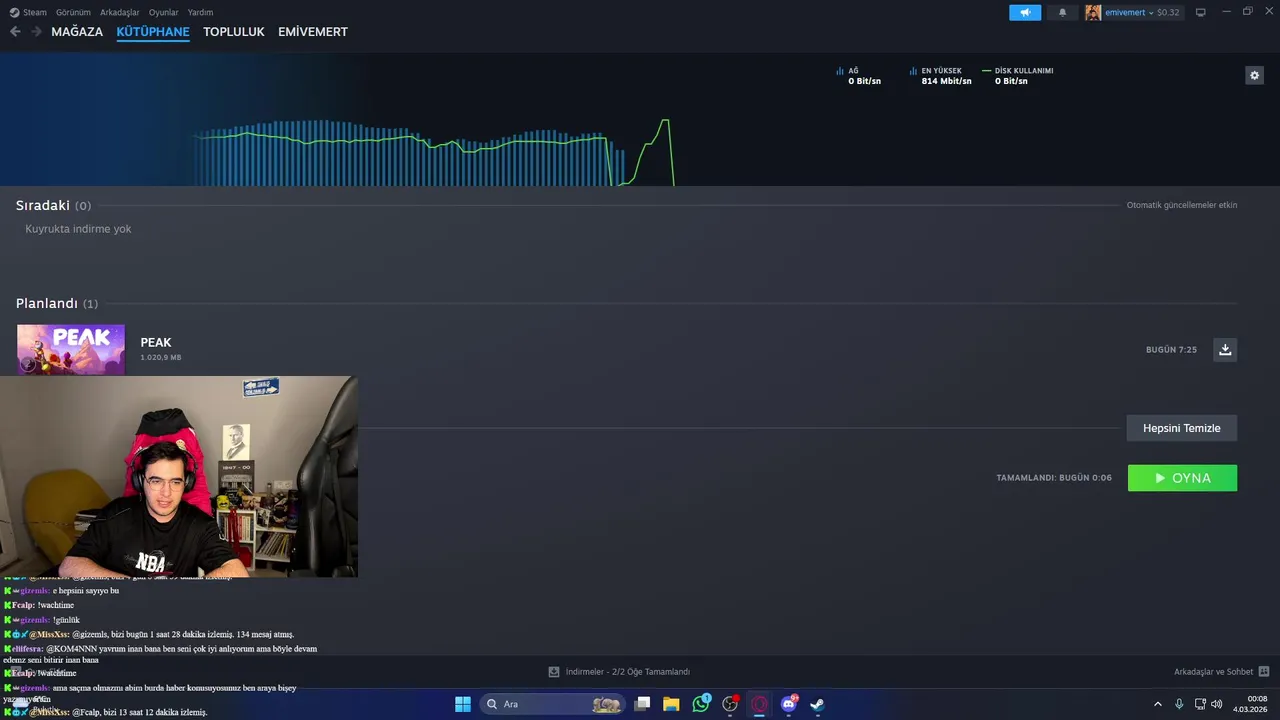Click the green OYNA button
Viewport: 1280px width, 720px height.
tap(1182, 478)
